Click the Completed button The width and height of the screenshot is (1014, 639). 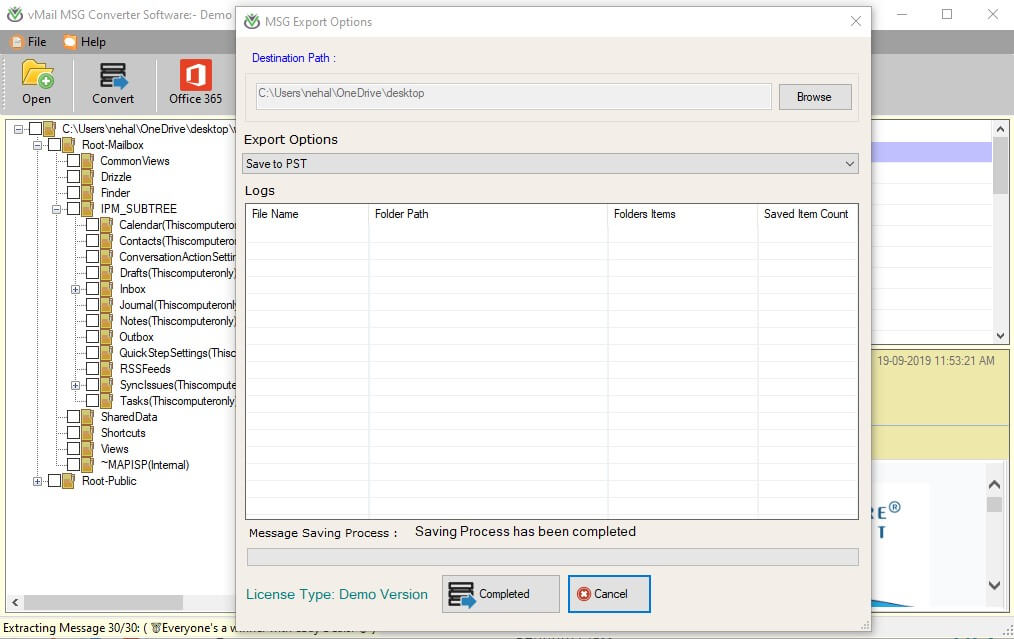[501, 594]
